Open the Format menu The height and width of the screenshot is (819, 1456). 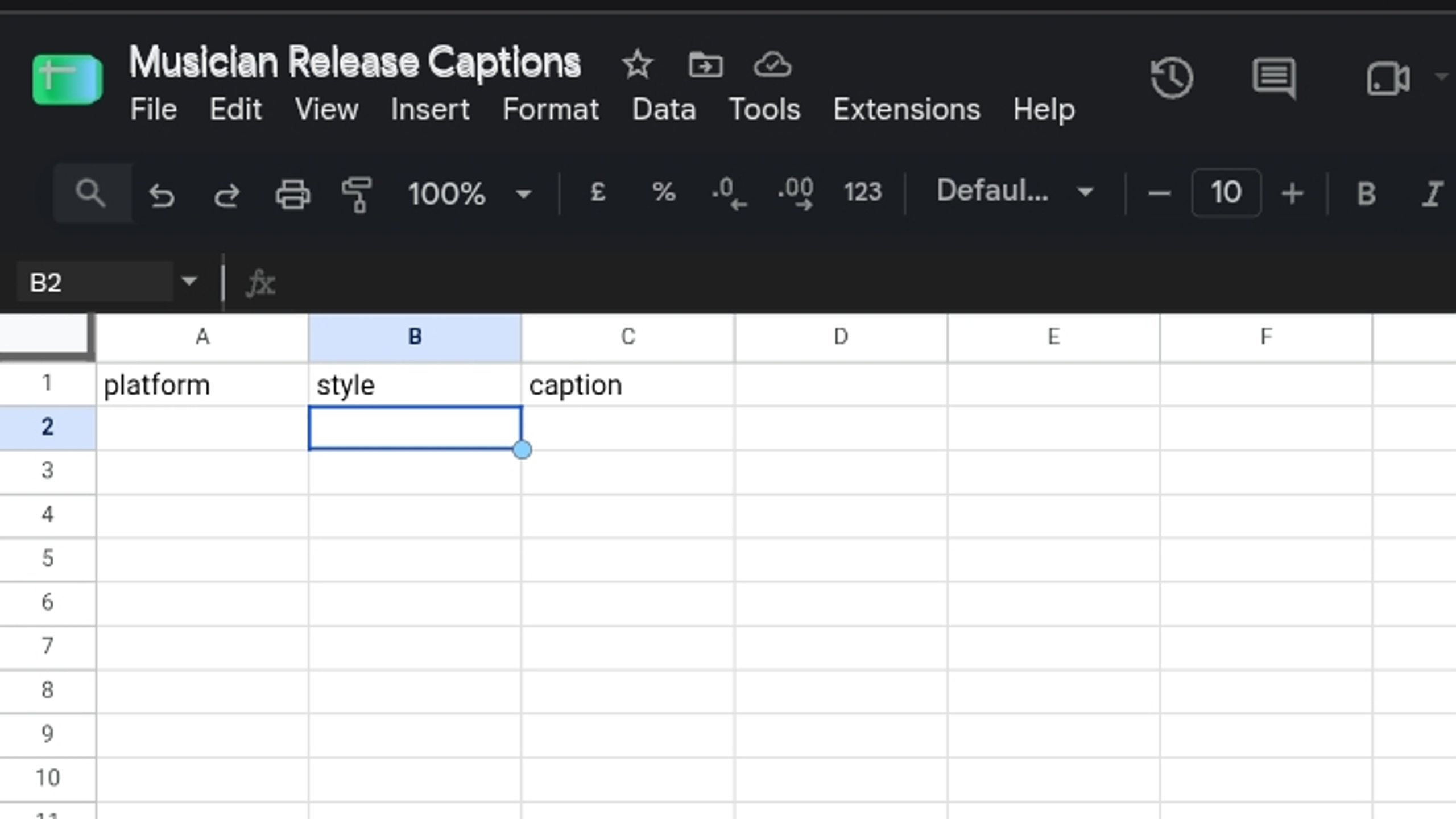pos(551,109)
